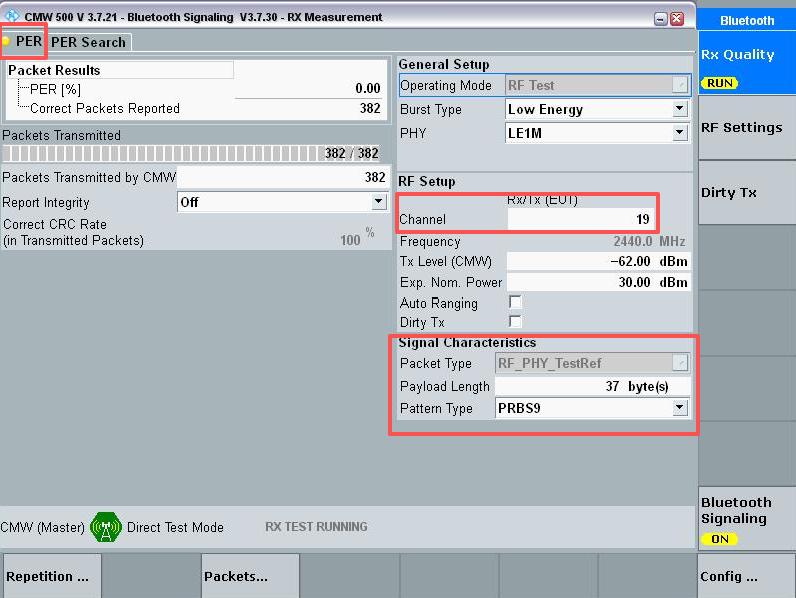The image size is (796, 598).
Task: Click the General Setup heading
Action: pos(444,64)
